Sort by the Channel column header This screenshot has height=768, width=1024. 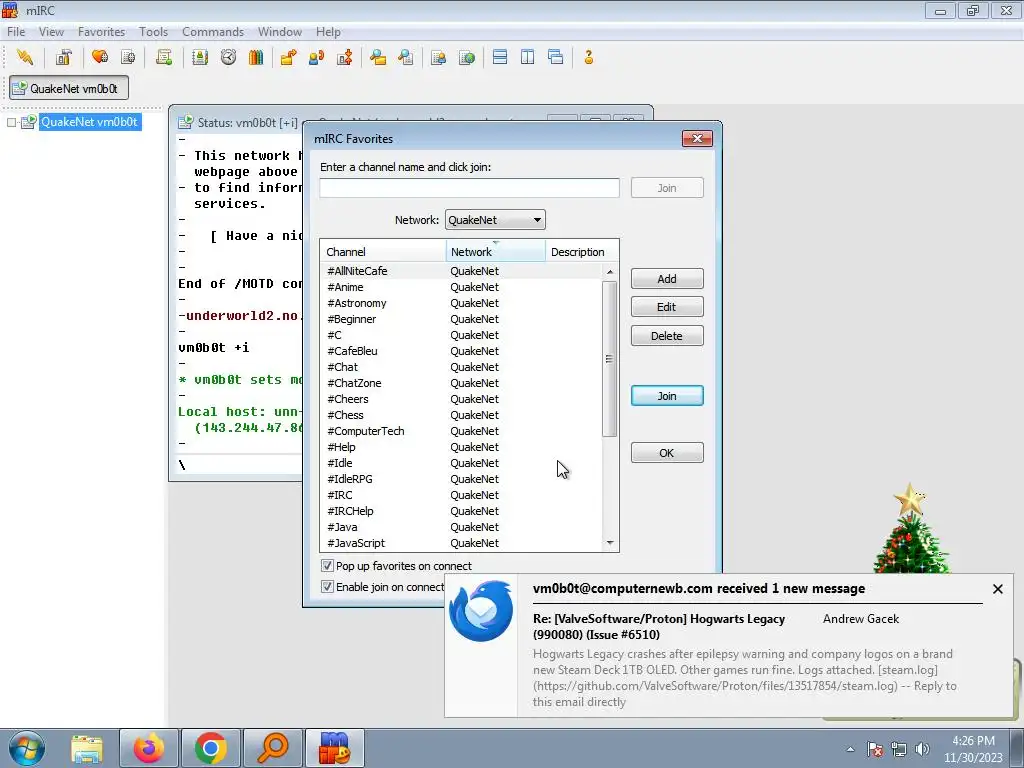click(383, 251)
